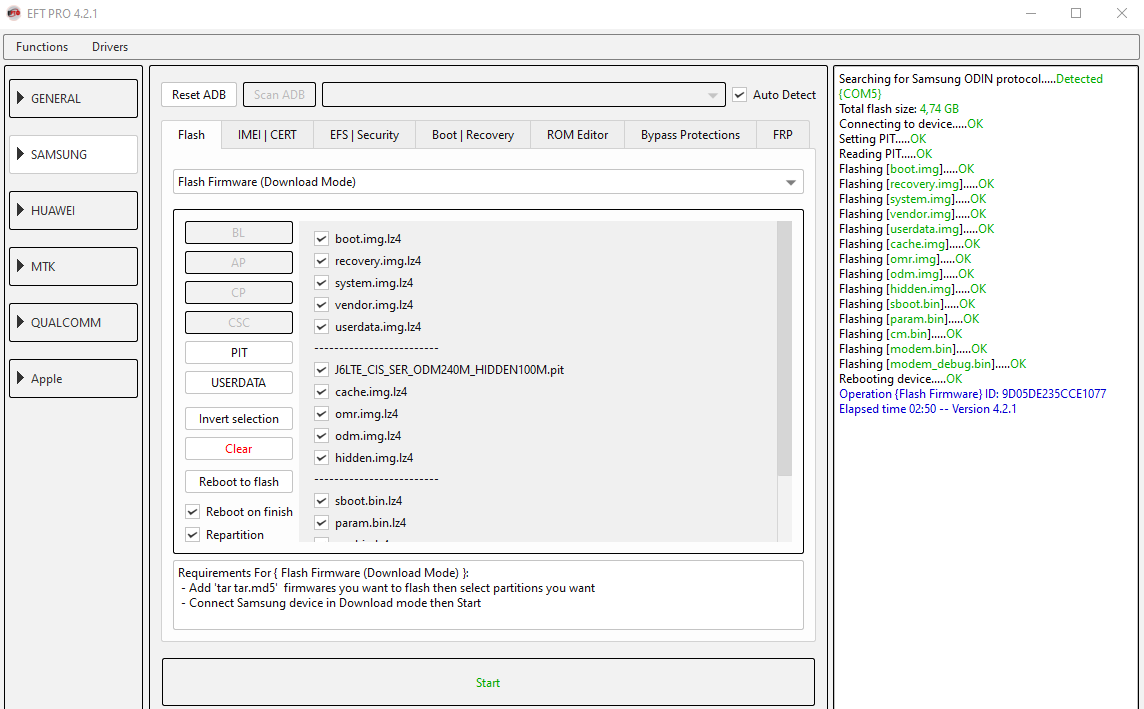Uncheck param.bin.lz4 partition
Image resolution: width=1144 pixels, height=709 pixels.
click(x=321, y=522)
